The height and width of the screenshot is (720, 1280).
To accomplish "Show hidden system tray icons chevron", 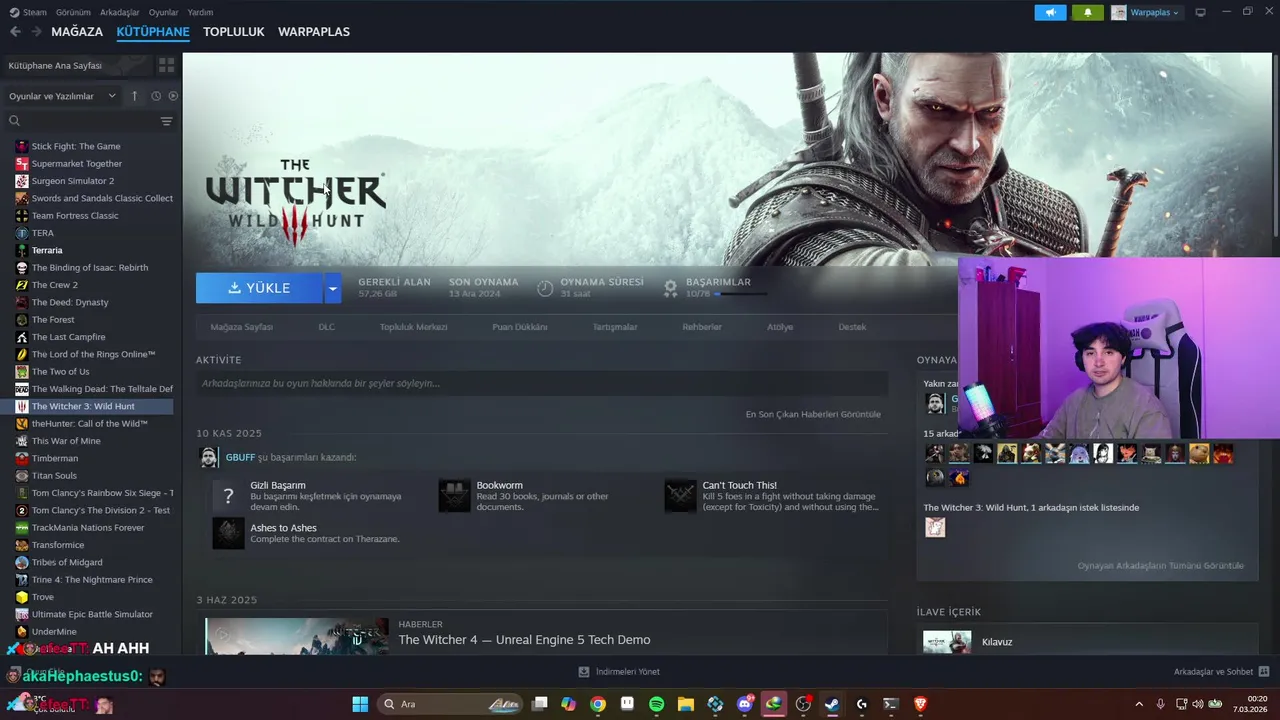I will click(1139, 704).
